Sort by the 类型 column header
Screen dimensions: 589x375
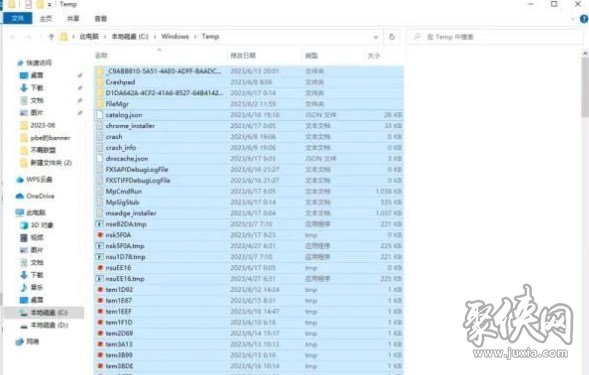pyautogui.click(x=311, y=56)
